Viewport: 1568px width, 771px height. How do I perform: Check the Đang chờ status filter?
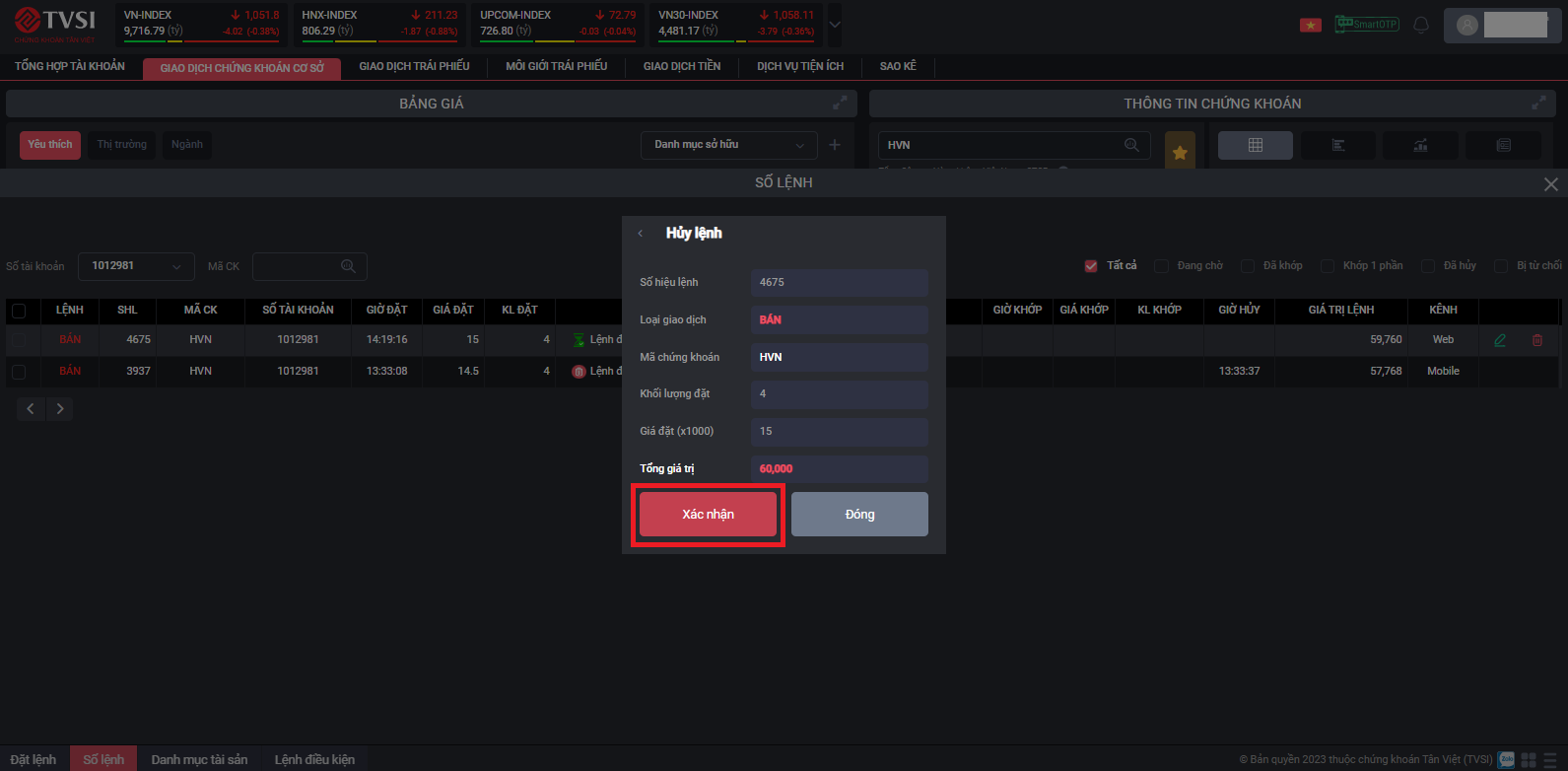[x=1161, y=266]
